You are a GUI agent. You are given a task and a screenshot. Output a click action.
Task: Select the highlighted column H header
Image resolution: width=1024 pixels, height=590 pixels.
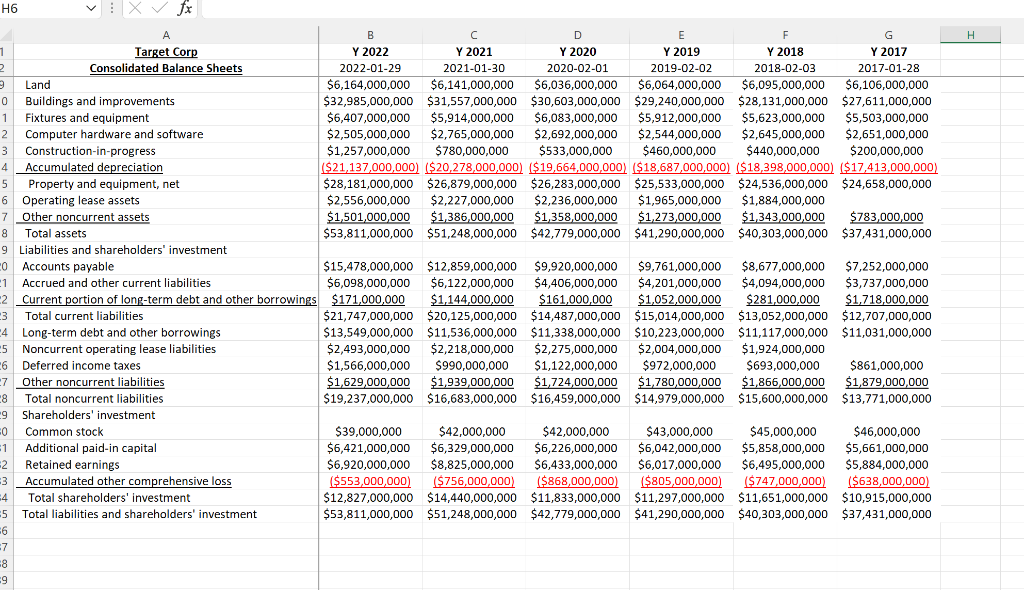pos(969,35)
